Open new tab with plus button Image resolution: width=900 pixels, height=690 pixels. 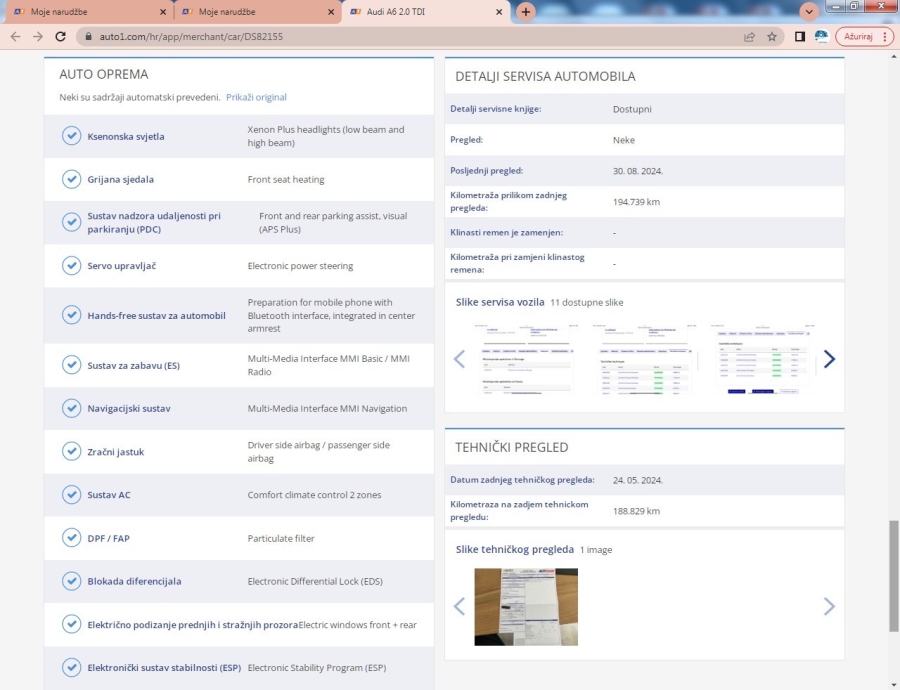click(525, 11)
